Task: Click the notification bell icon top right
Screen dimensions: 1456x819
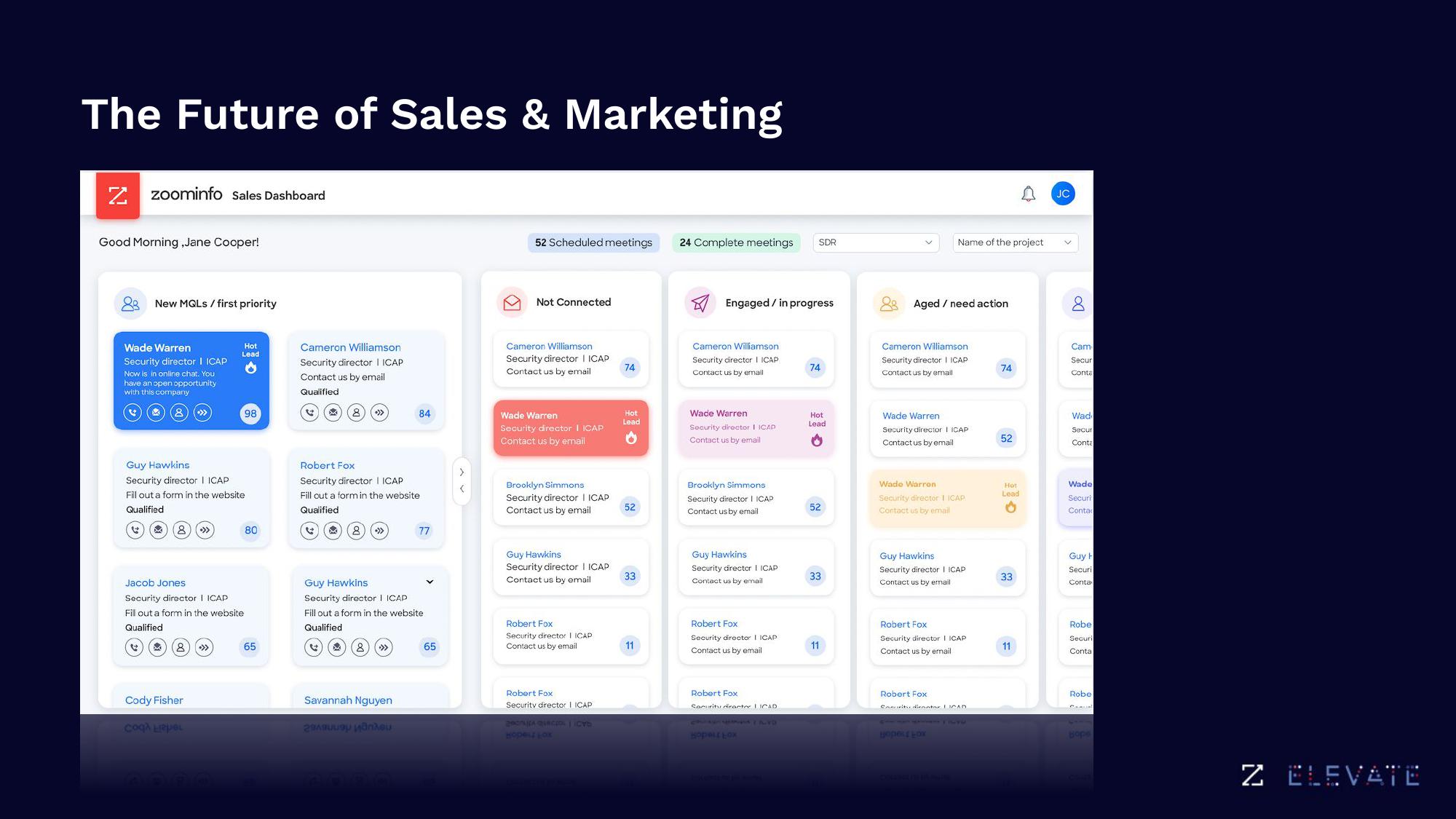Action: (1027, 193)
